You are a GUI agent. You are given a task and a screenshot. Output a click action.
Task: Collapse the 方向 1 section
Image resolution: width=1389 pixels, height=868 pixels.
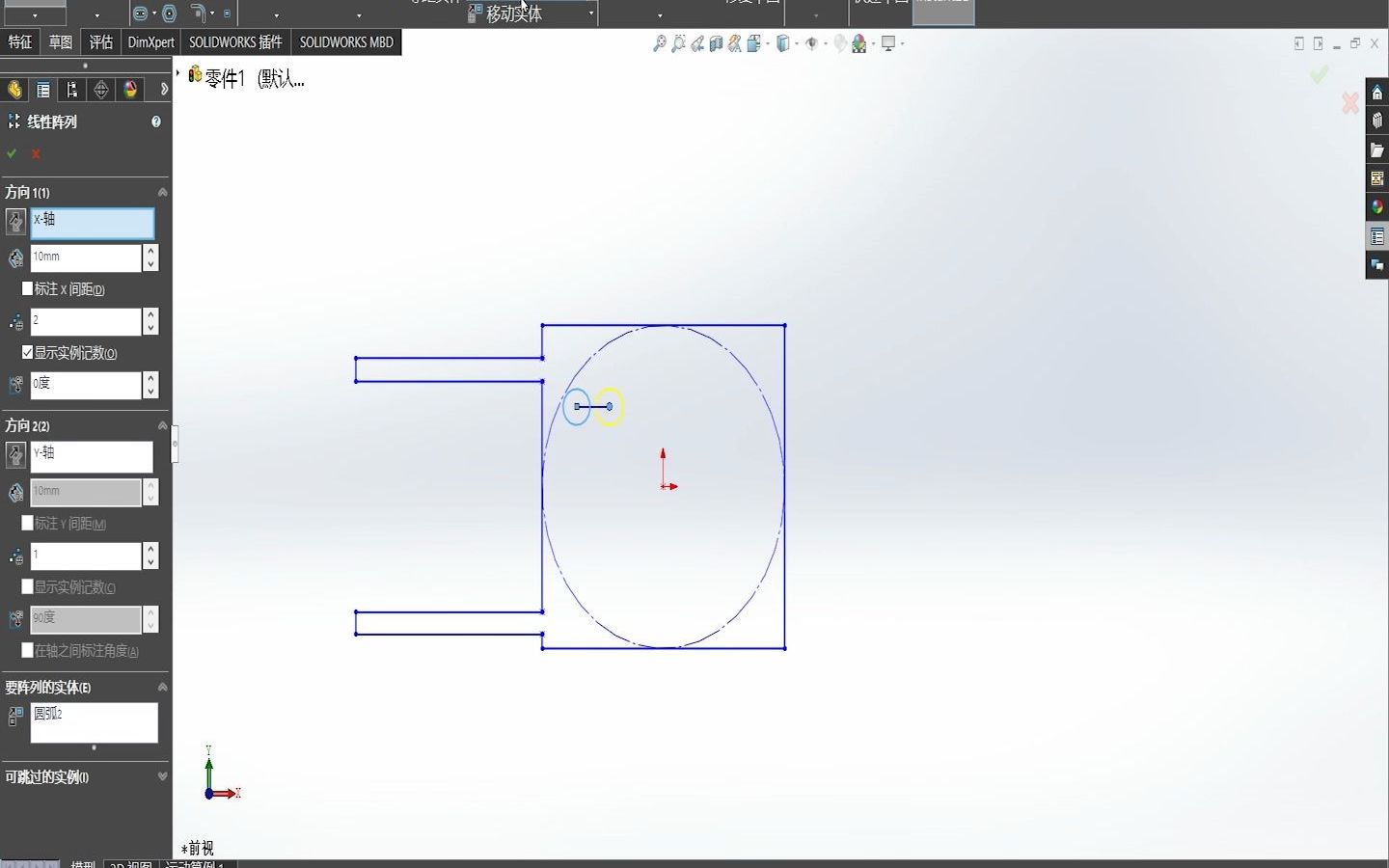pyautogui.click(x=162, y=192)
